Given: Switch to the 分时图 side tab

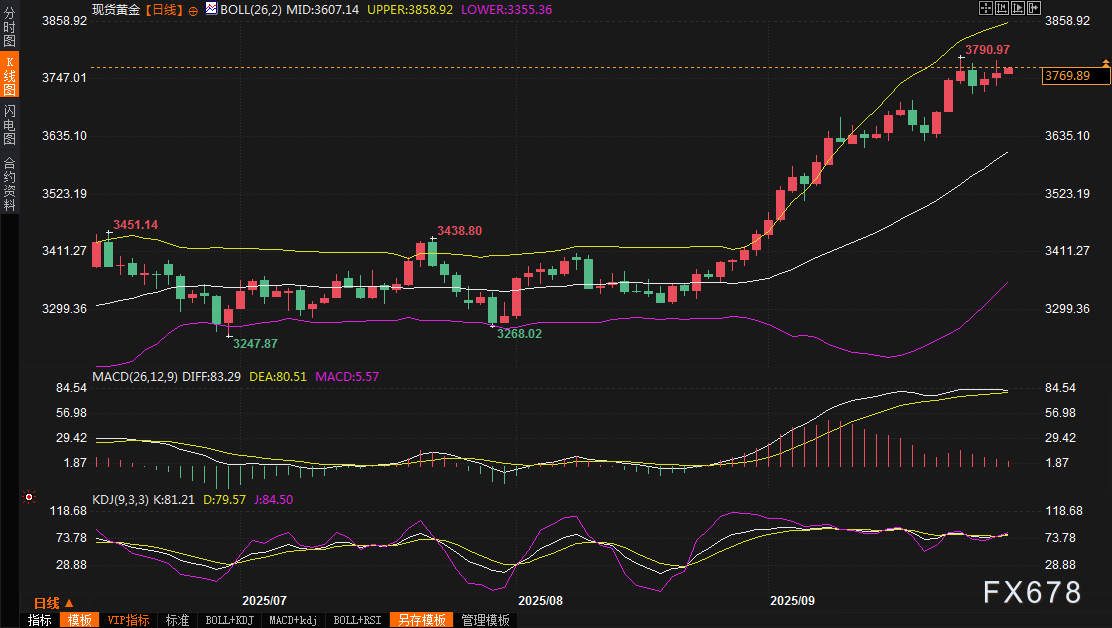Looking at the screenshot, I should pos(9,27).
